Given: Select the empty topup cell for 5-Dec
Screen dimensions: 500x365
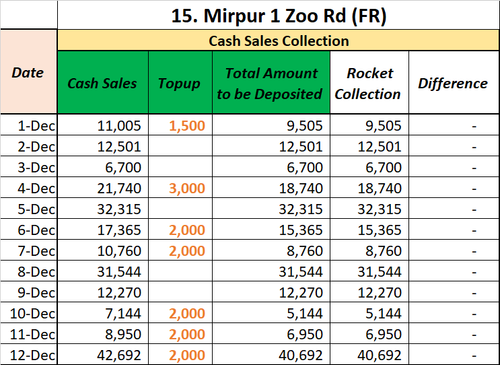Looking at the screenshot, I should point(180,208).
